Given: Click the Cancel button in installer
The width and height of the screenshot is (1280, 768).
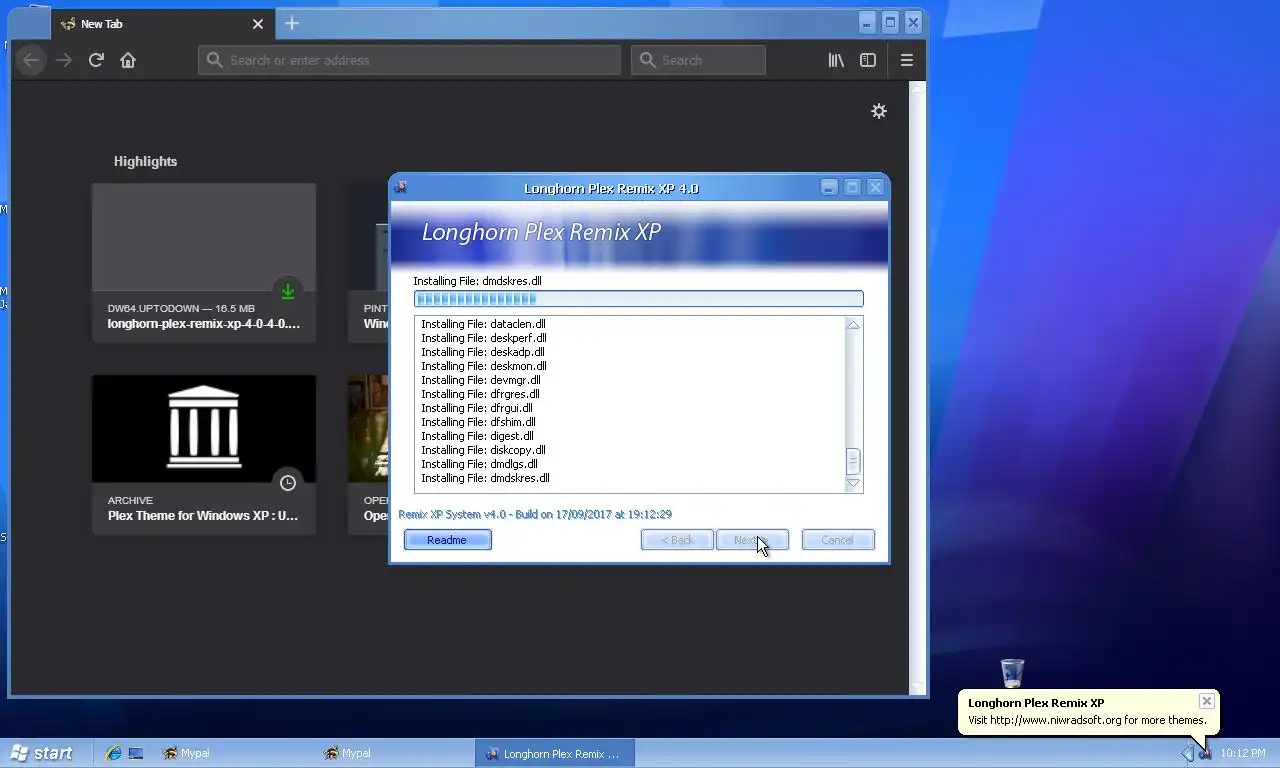Looking at the screenshot, I should tap(838, 540).
